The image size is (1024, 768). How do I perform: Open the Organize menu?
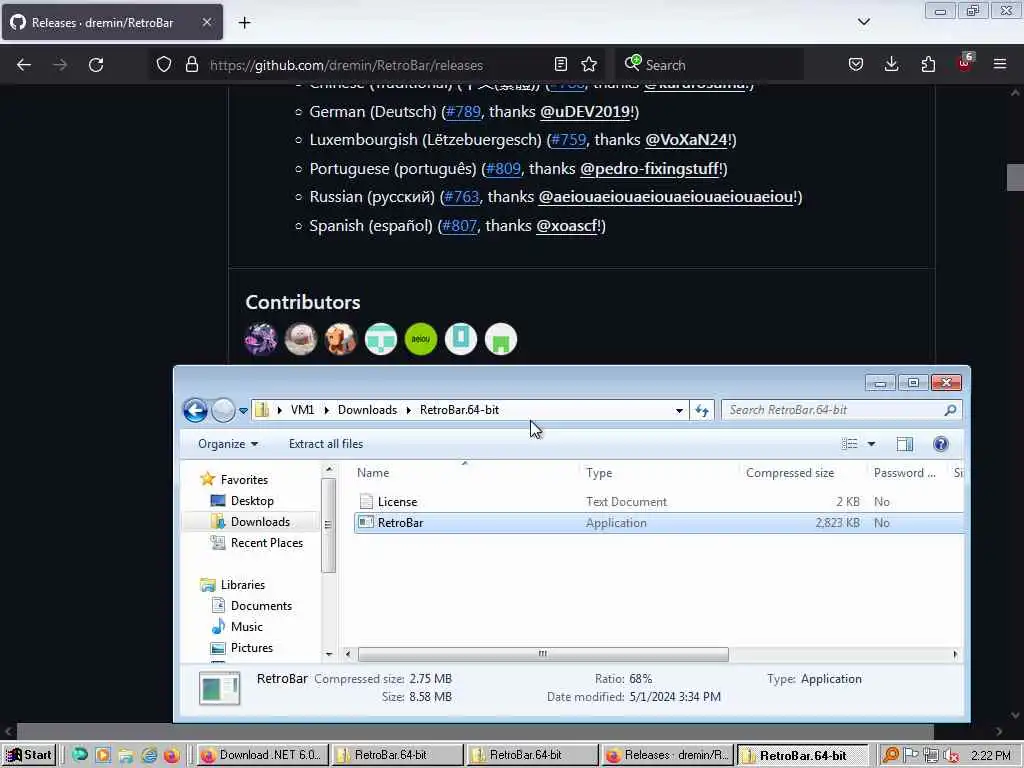click(x=228, y=444)
